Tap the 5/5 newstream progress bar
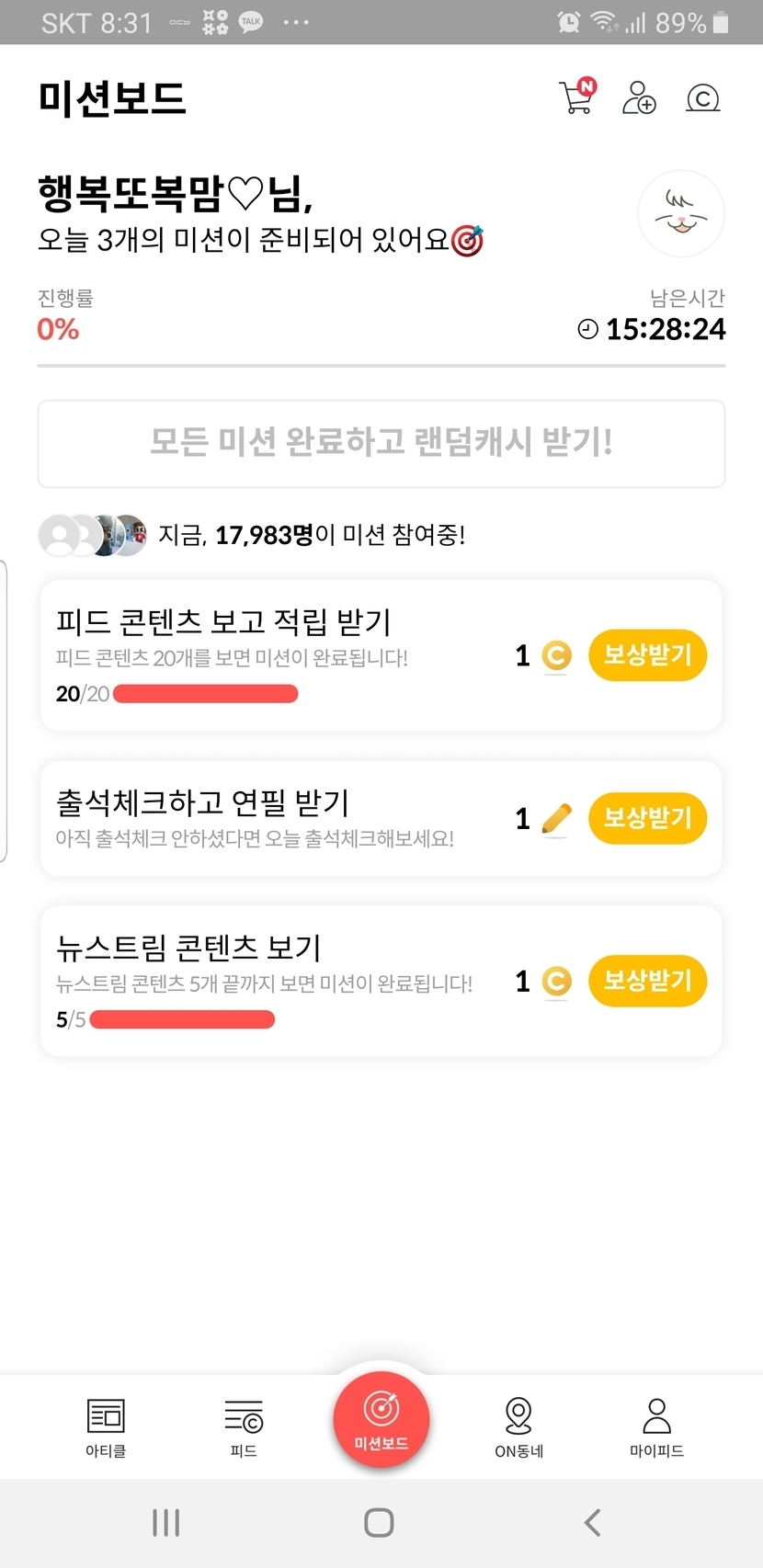763x1568 pixels. (x=182, y=1019)
